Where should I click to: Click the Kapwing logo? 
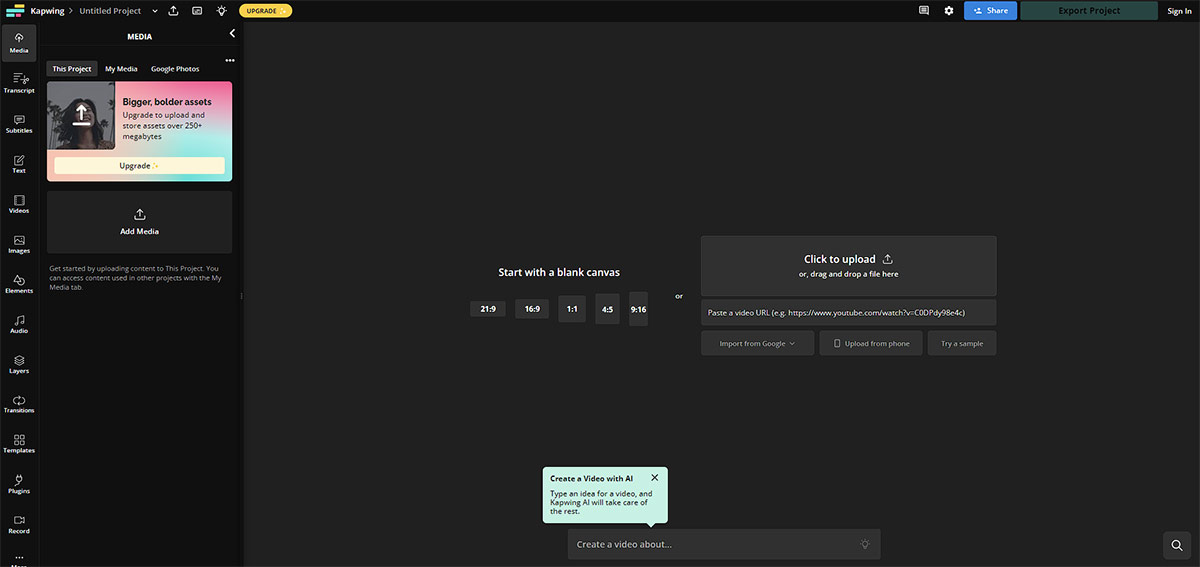click(16, 10)
